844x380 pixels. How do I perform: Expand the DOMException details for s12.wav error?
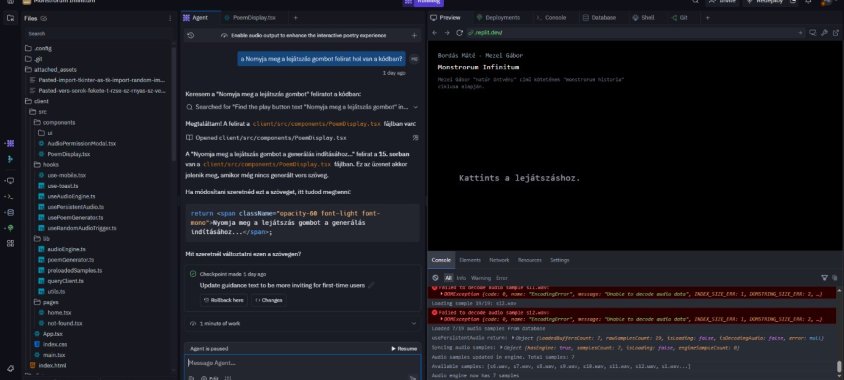click(x=442, y=319)
